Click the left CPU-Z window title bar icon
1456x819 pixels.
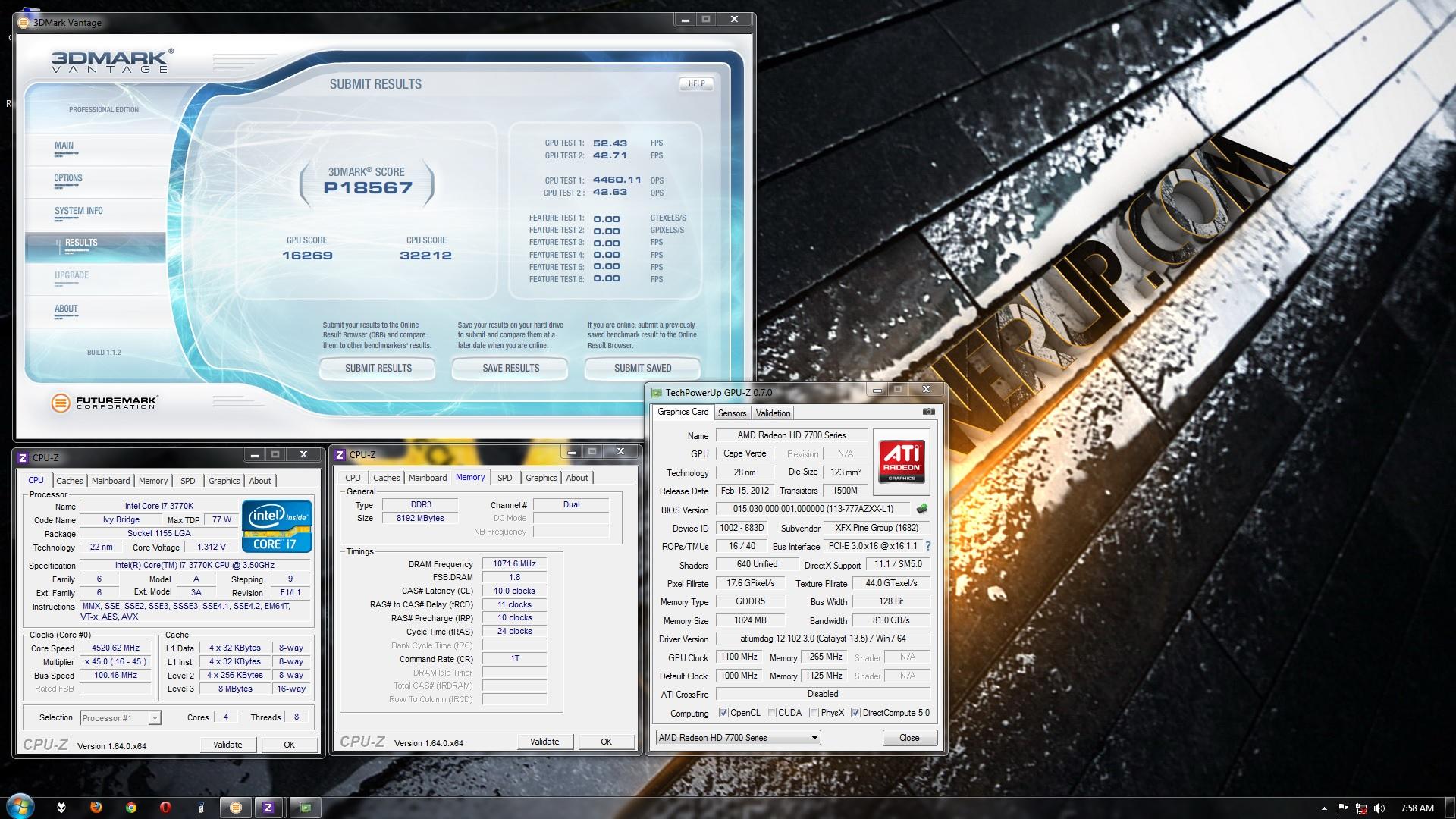pos(23,457)
